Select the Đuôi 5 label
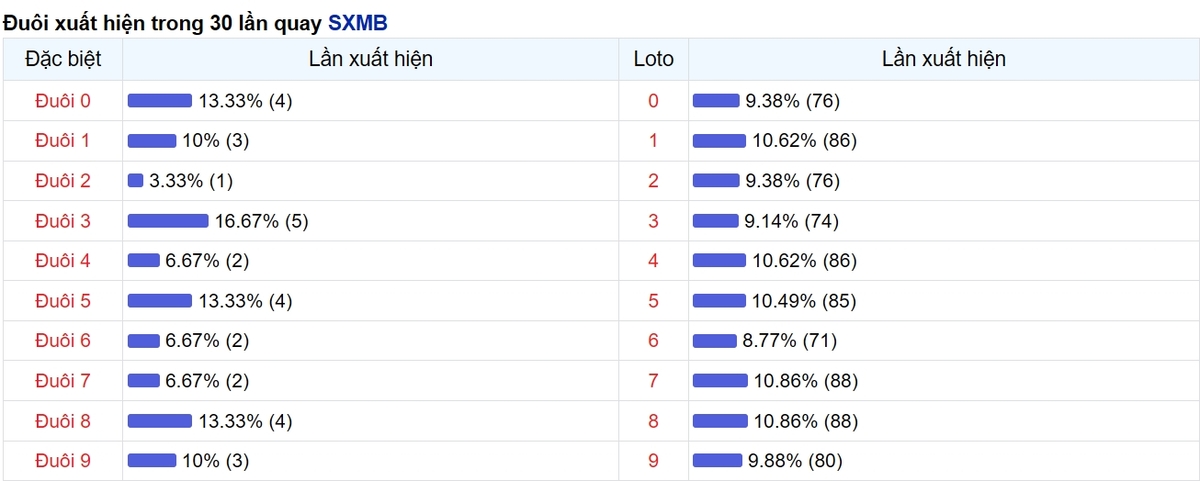Screen dimensions: 1200x481 62,301
